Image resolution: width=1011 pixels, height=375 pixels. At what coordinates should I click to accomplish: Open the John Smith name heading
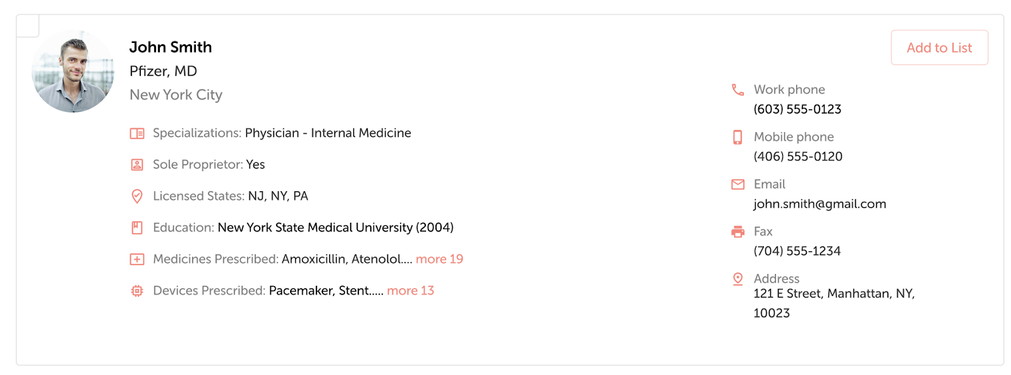point(170,47)
